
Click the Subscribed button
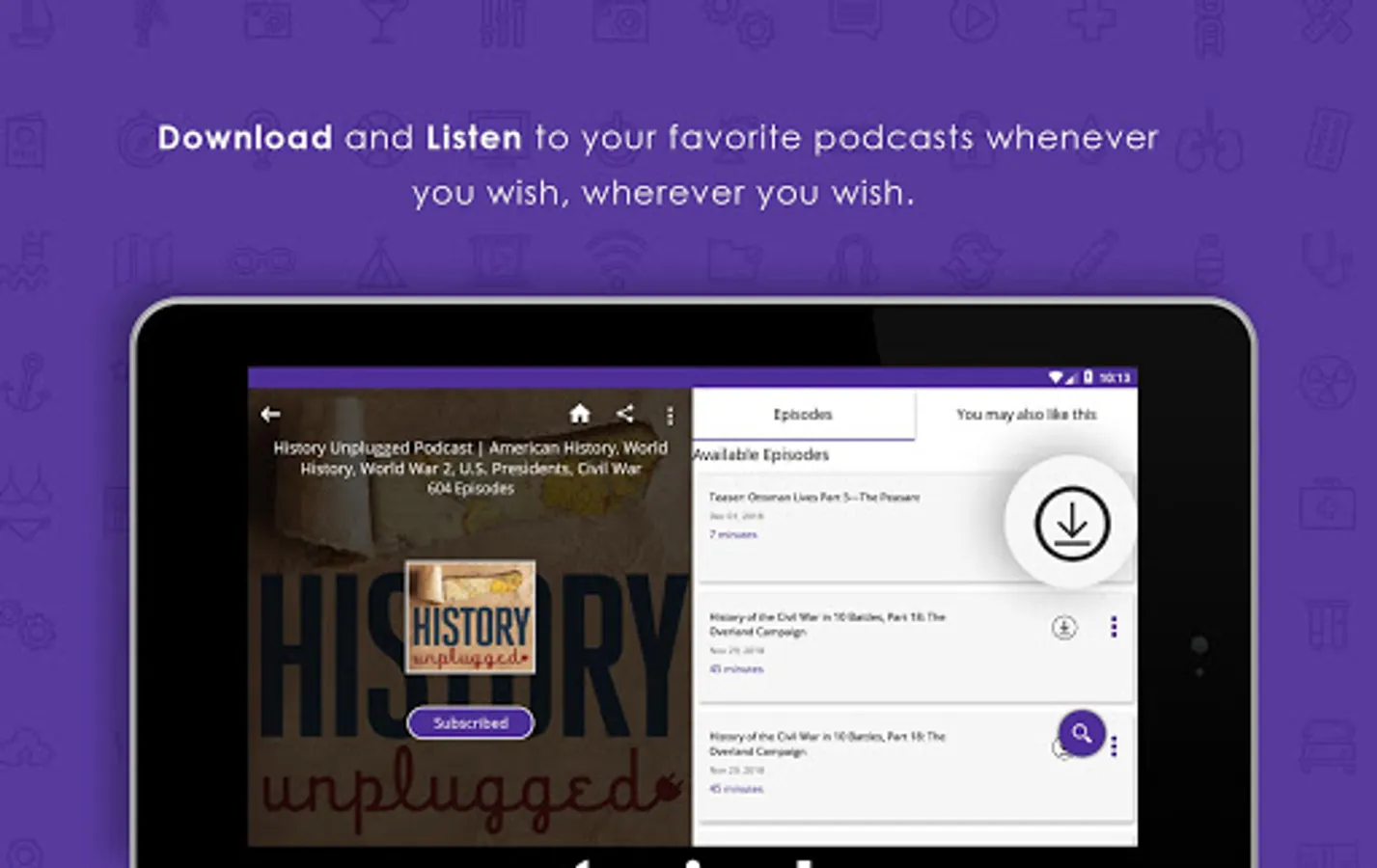click(x=471, y=723)
